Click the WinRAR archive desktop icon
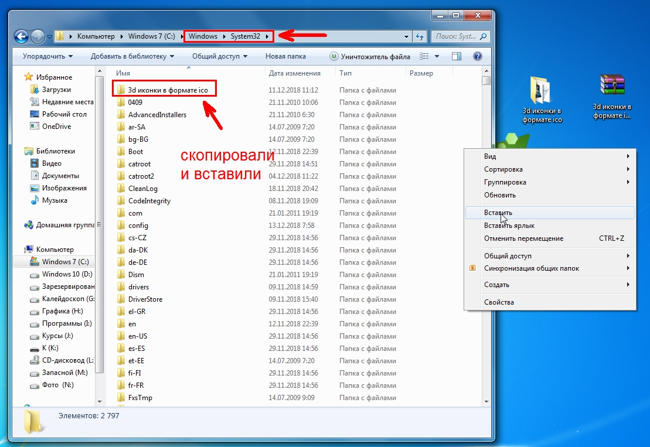The image size is (650, 447). pyautogui.click(x=612, y=86)
